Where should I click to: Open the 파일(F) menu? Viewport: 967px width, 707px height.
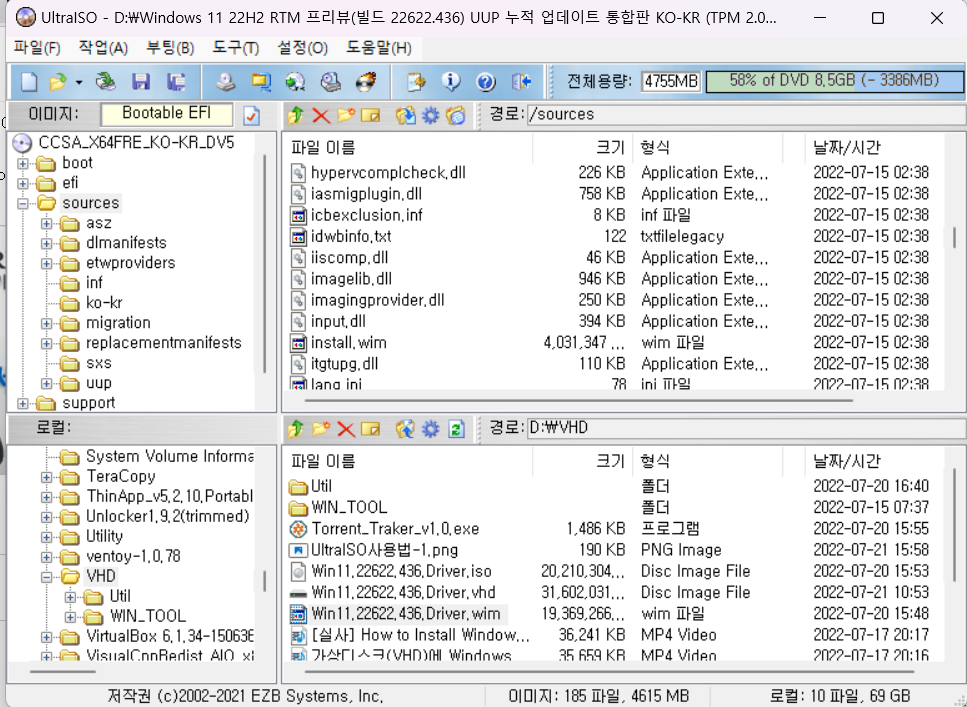coord(37,48)
